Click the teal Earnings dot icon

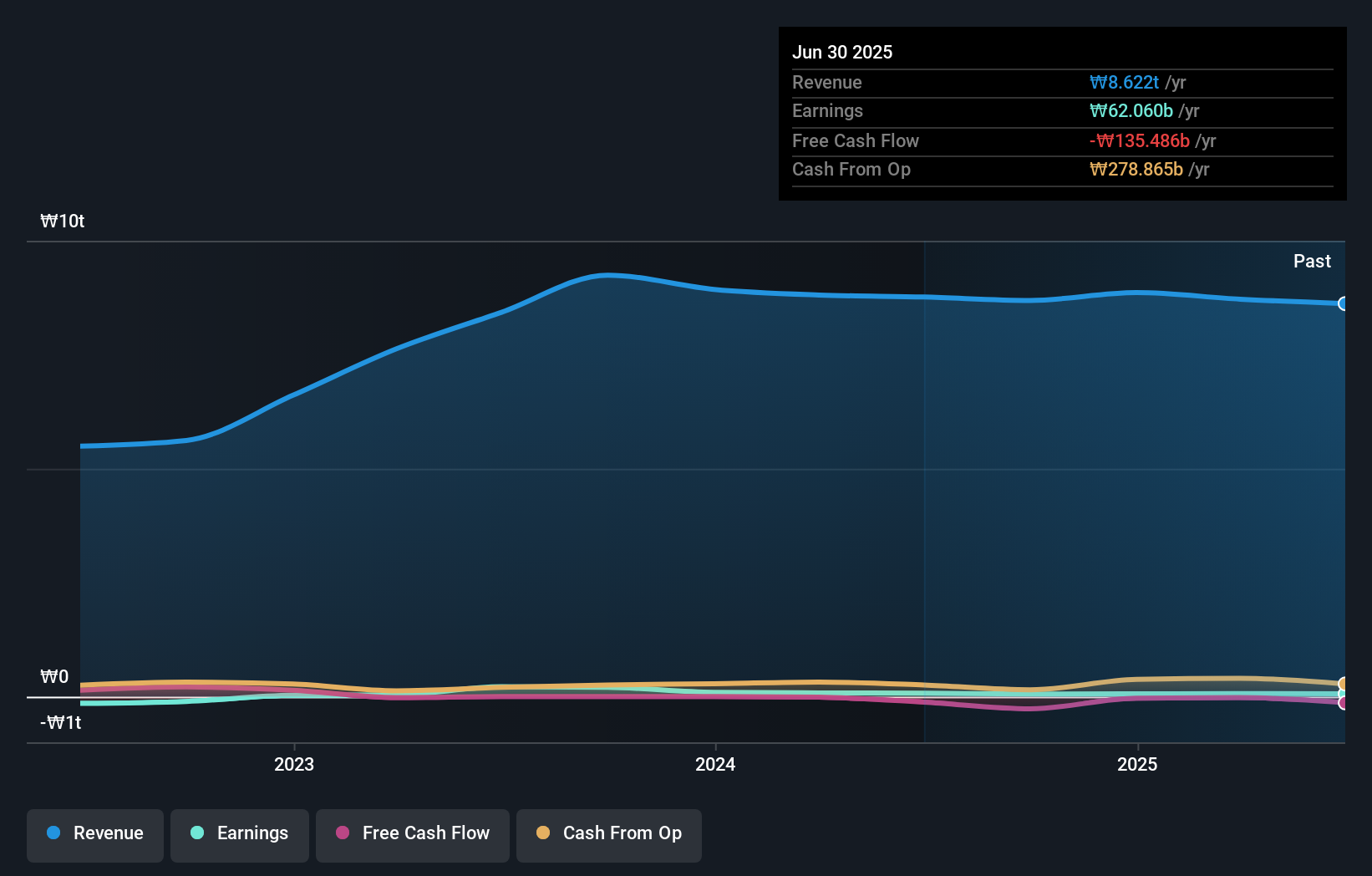(196, 833)
